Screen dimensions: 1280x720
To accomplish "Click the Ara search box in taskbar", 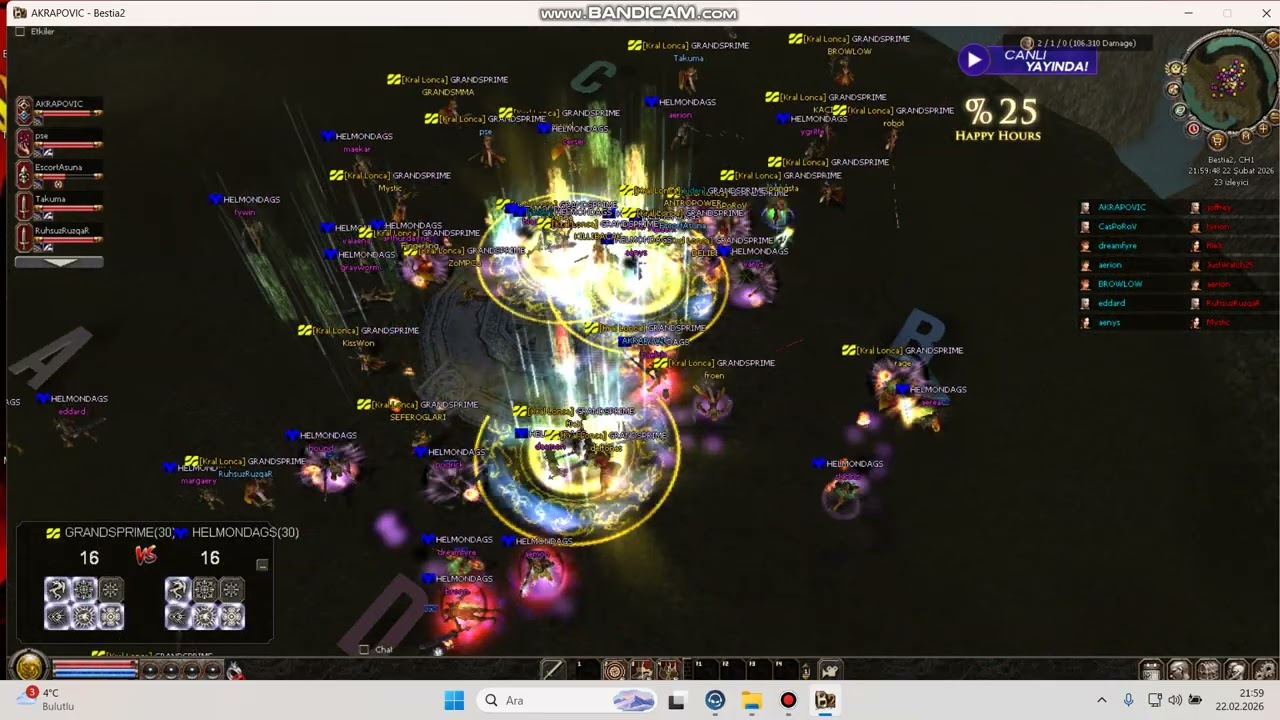I will 565,700.
